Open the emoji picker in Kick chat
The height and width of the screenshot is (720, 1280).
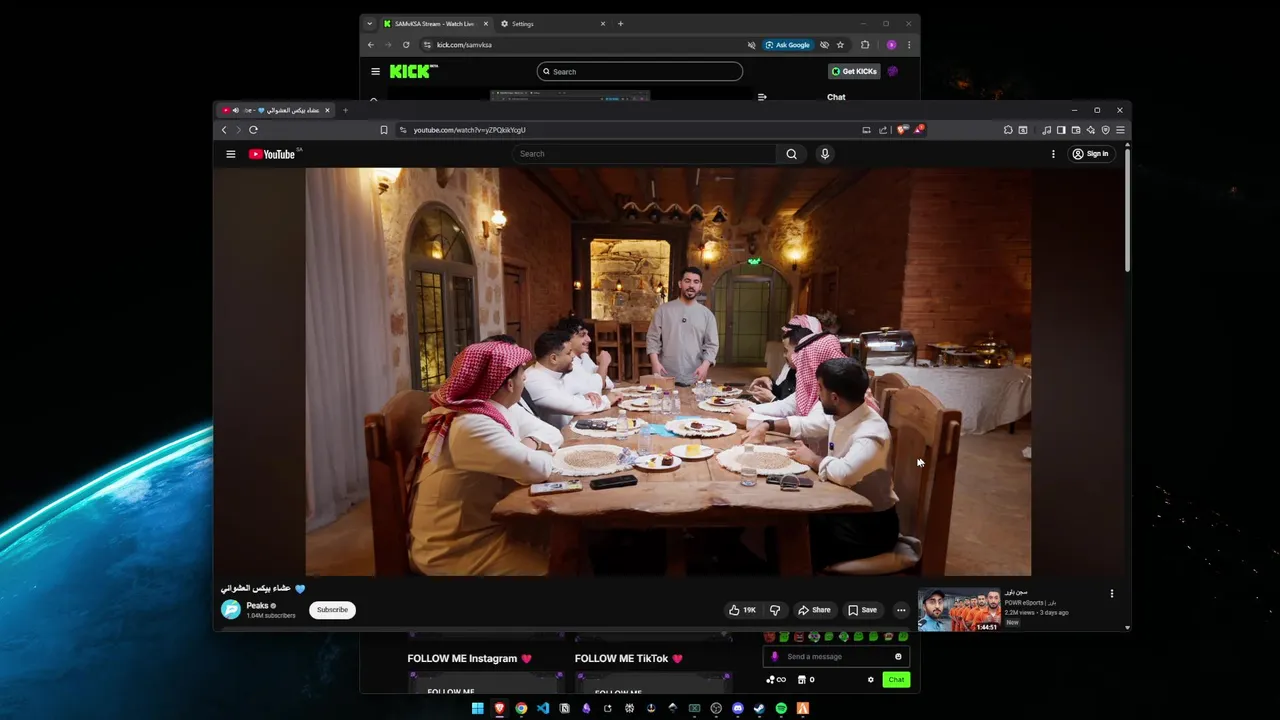pos(898,657)
